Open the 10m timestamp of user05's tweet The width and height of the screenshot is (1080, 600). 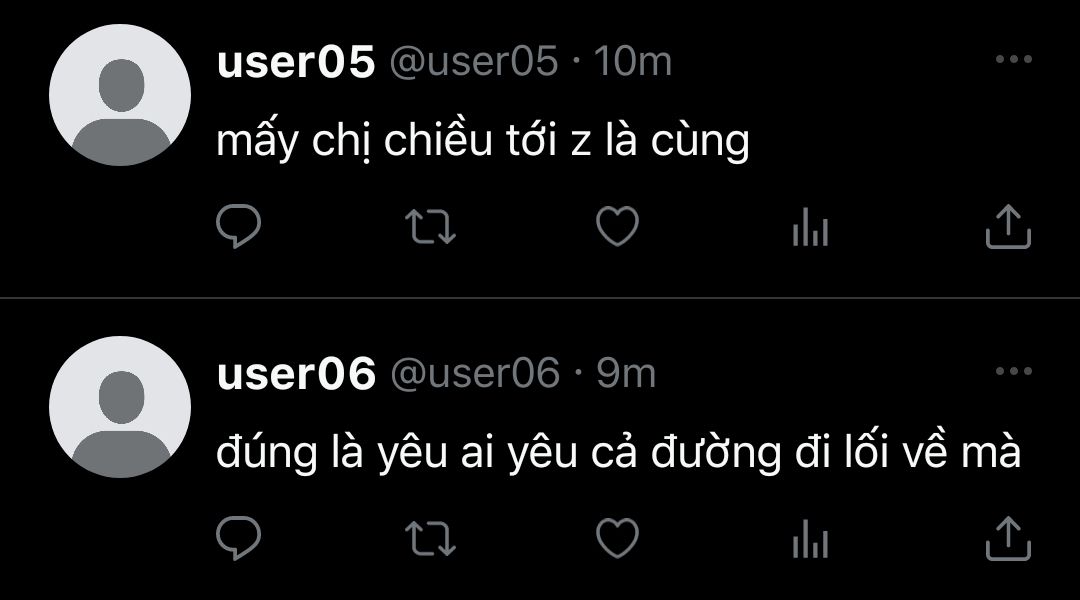tap(632, 61)
